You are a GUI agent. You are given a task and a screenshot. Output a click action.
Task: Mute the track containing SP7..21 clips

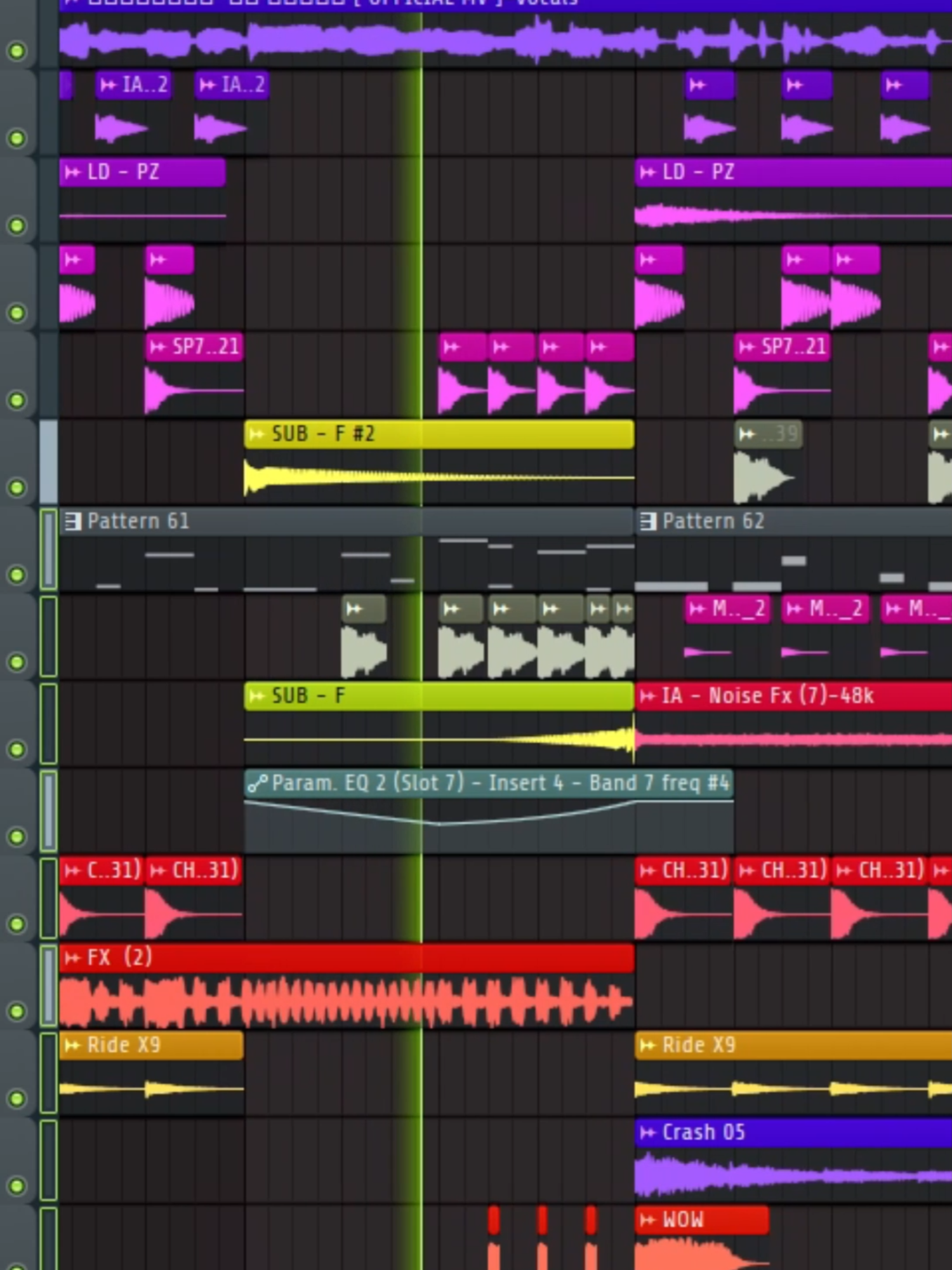tap(17, 400)
